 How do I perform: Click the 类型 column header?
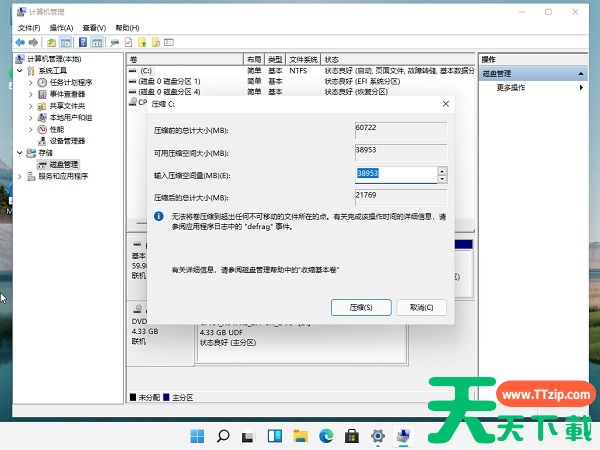[x=275, y=59]
